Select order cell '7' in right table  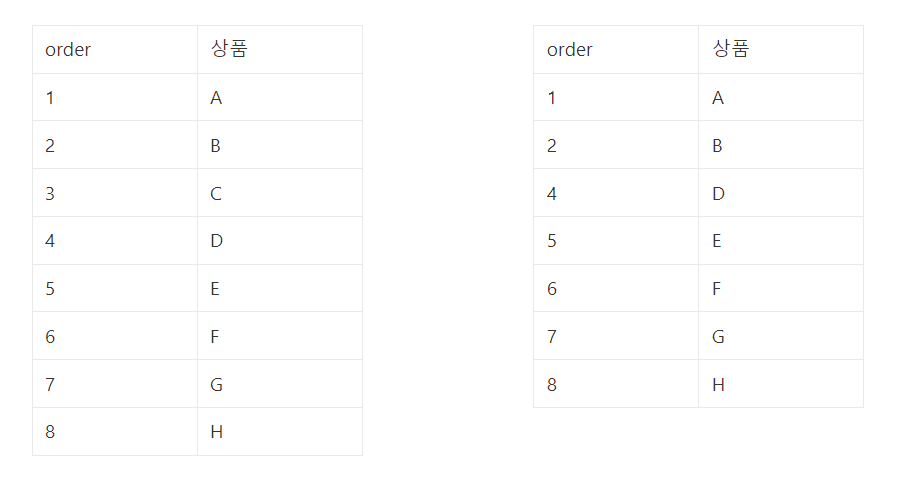[616, 336]
